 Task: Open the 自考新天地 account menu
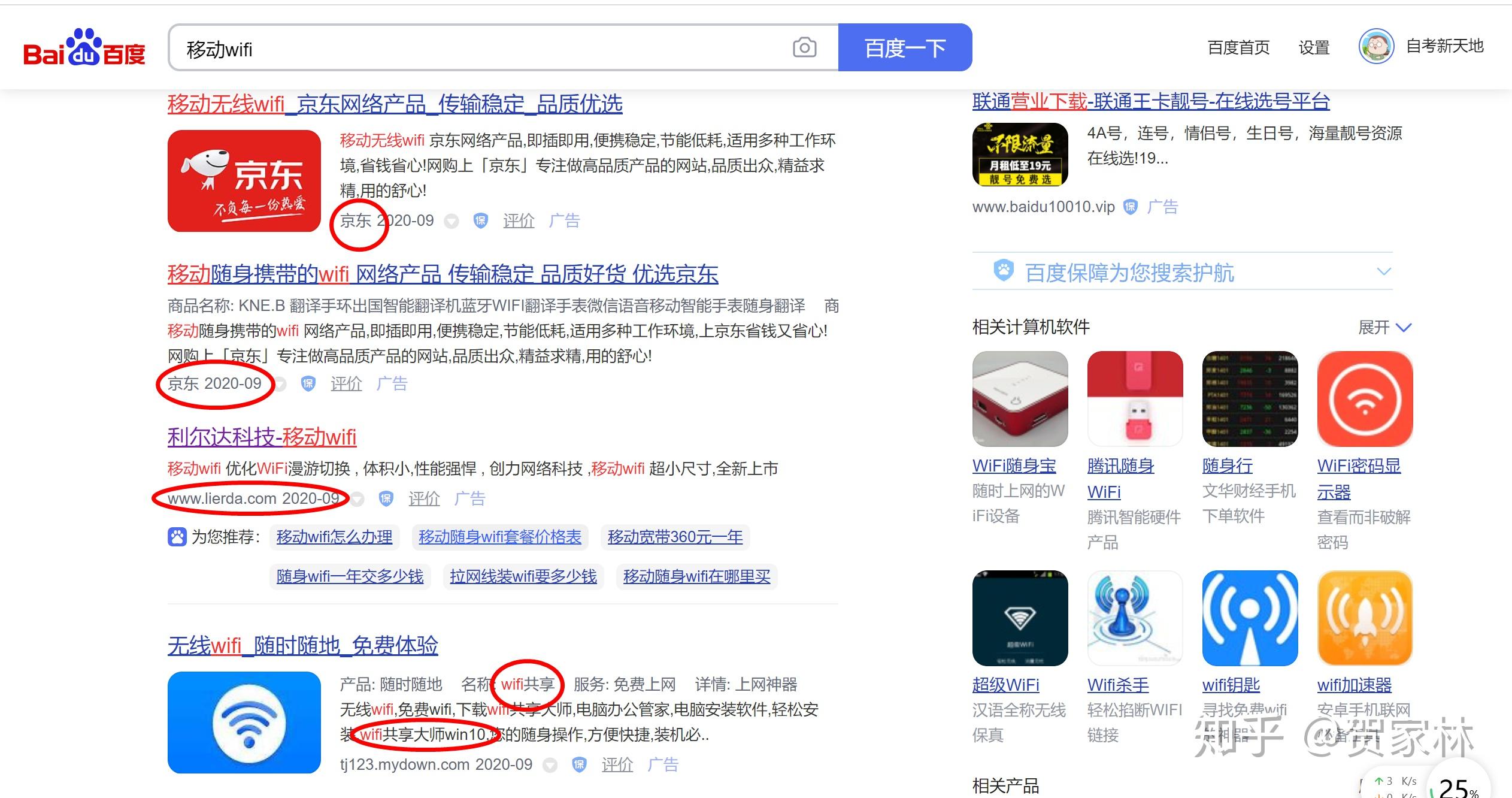1444,46
